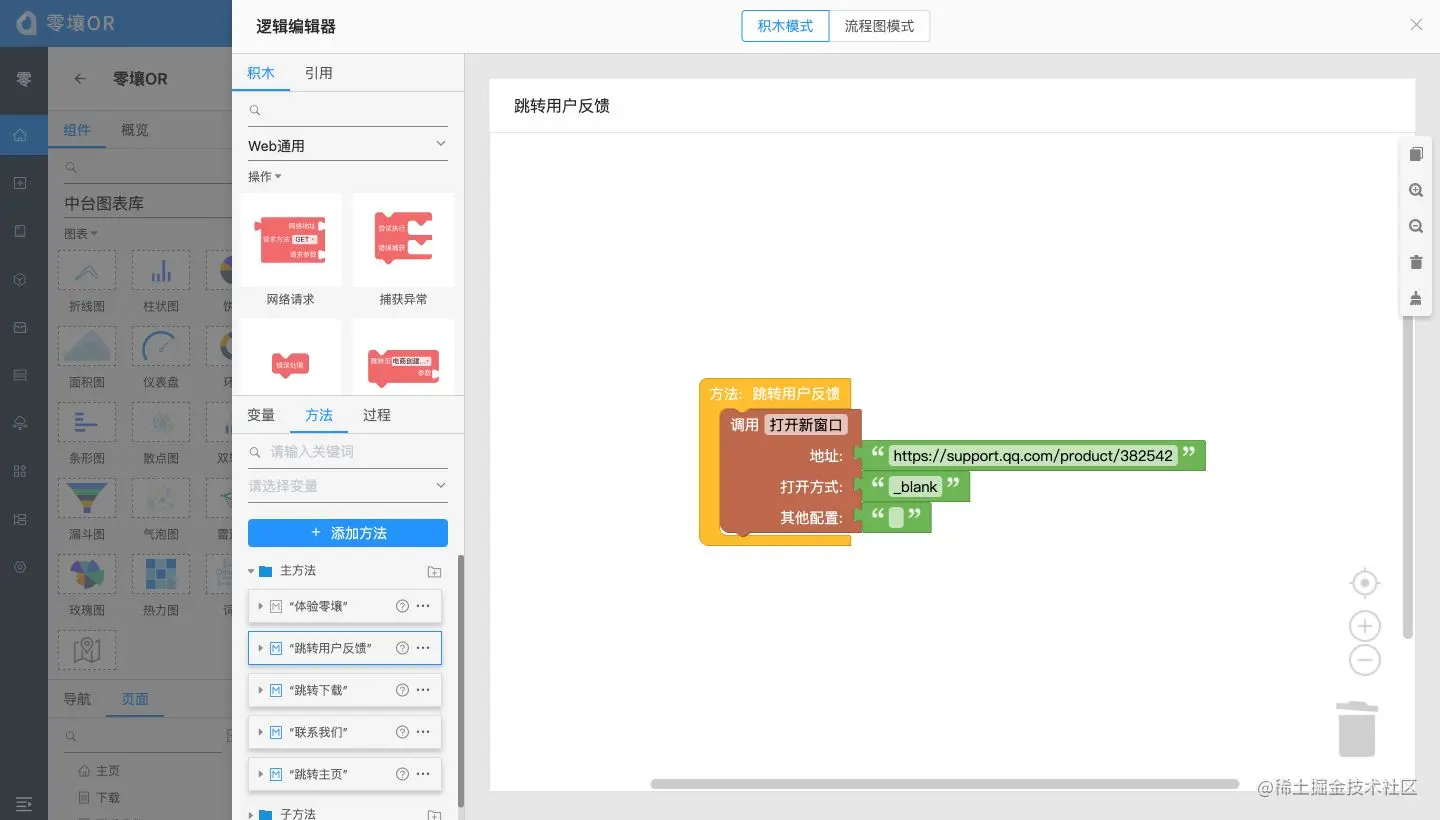Open the 请选择变量 dropdown
This screenshot has width=1440, height=820.
348,486
